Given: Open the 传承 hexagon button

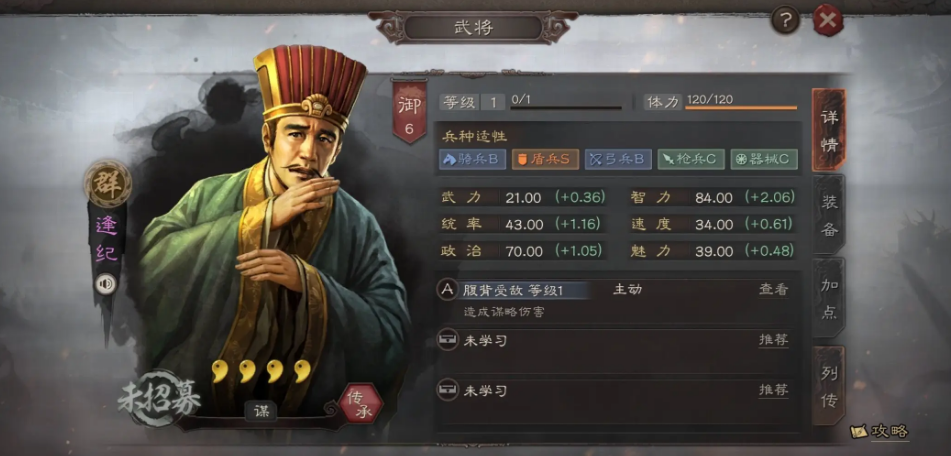Looking at the screenshot, I should pyautogui.click(x=360, y=403).
